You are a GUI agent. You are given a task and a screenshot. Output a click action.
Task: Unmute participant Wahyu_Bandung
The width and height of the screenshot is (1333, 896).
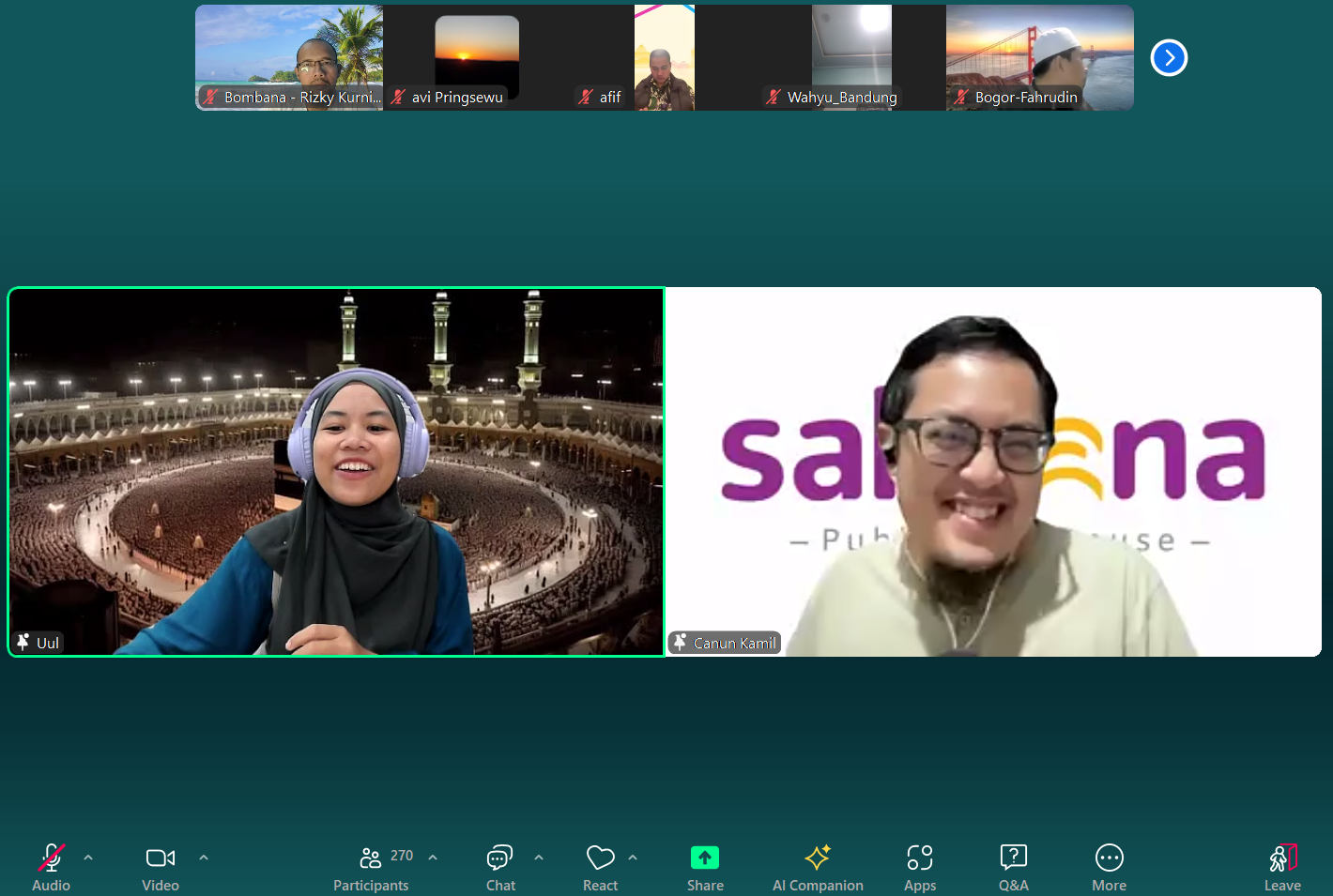(x=773, y=96)
